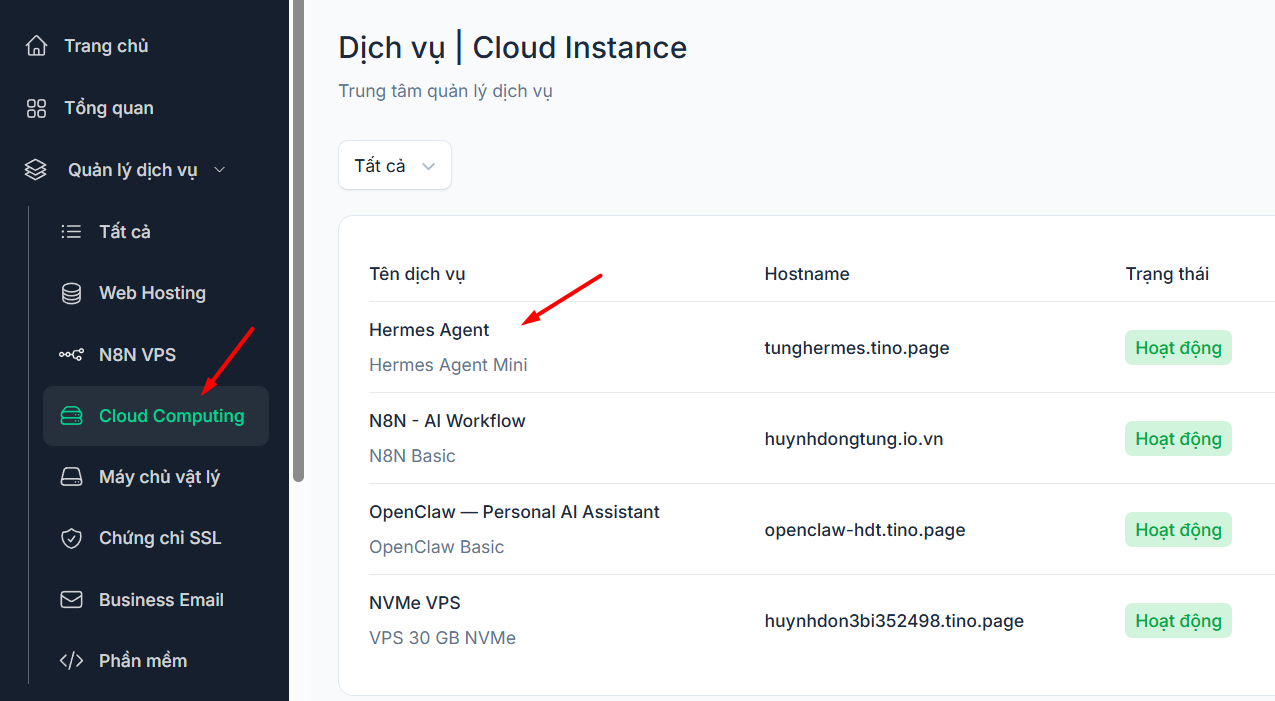
Task: Click Hoạt động badge in NVMe VPS row
Action: point(1178,621)
